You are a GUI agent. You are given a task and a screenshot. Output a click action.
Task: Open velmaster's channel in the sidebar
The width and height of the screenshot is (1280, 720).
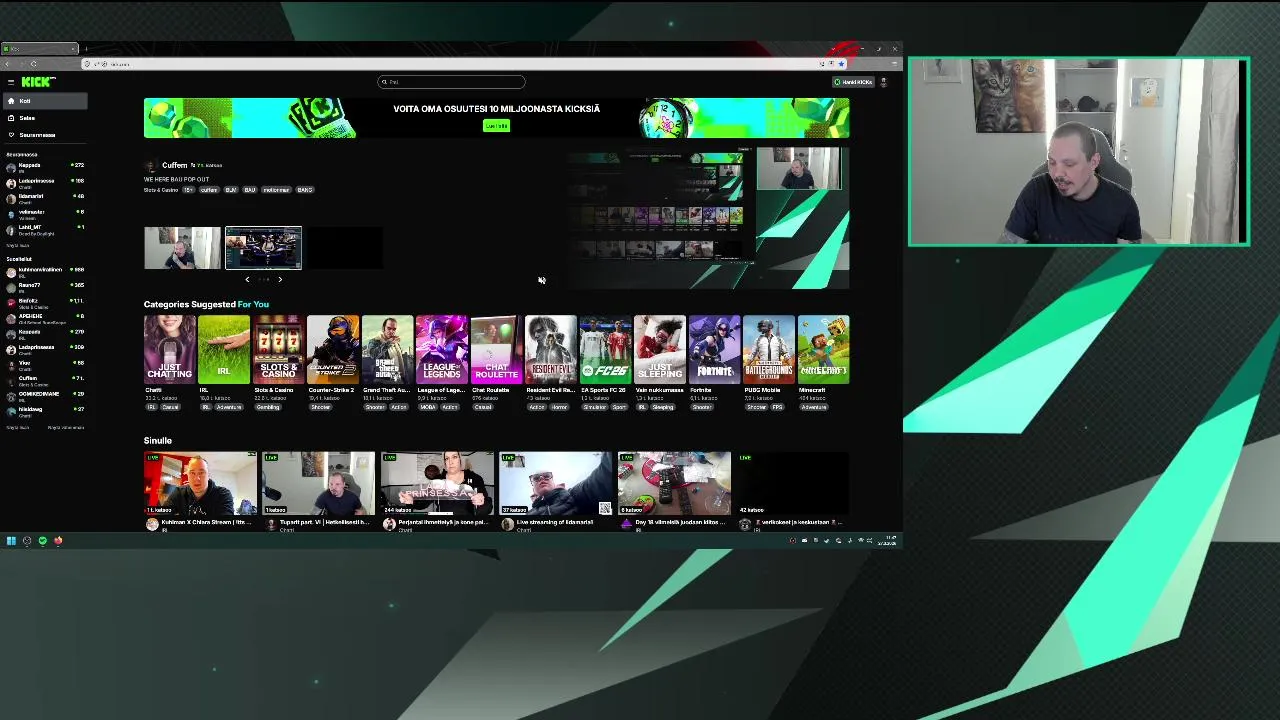pos(45,214)
